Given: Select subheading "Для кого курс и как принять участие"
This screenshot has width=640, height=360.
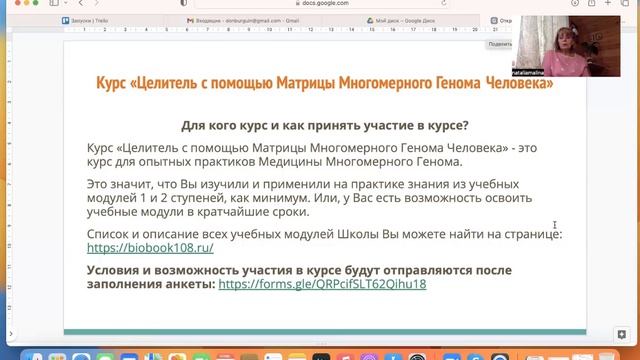Looking at the screenshot, I should click(324, 125).
